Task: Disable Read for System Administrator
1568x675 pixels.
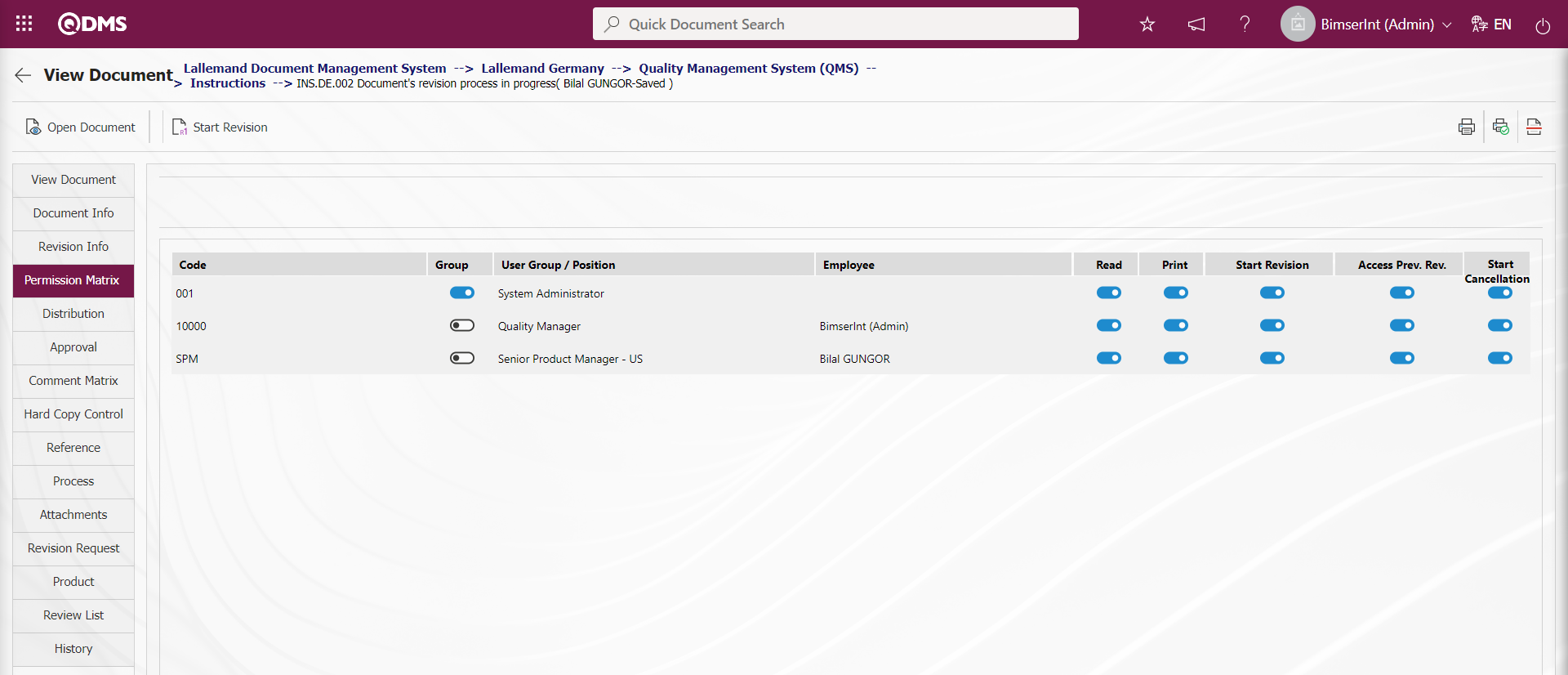Action: point(1109,293)
